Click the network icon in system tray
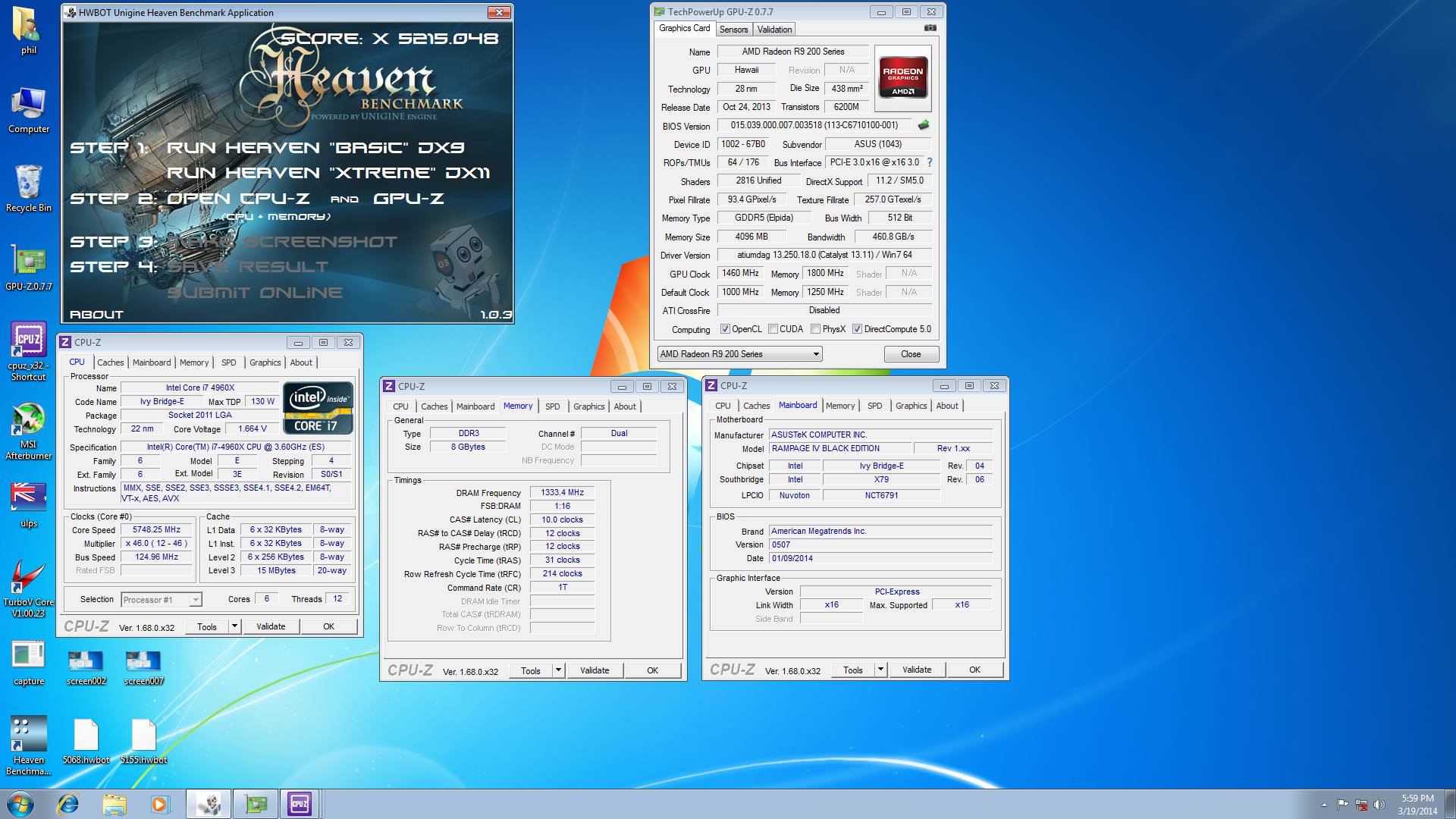The image size is (1456, 819). pyautogui.click(x=1360, y=805)
